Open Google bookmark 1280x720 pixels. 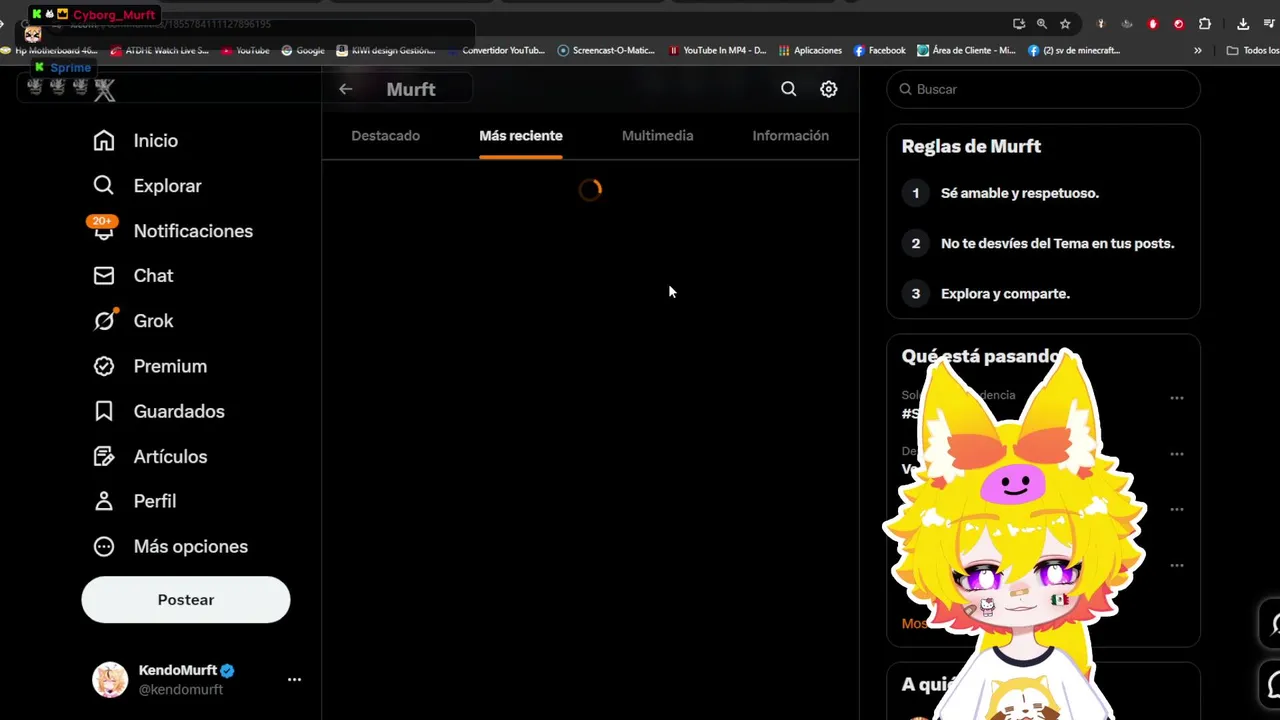(x=303, y=50)
